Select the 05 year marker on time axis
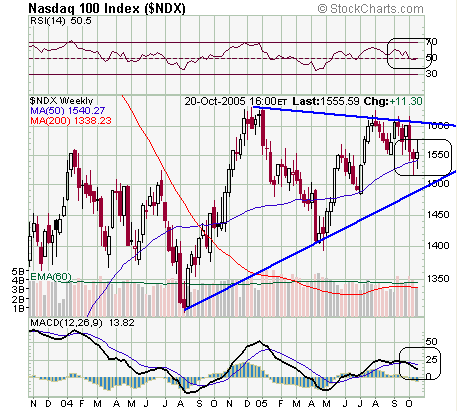Viewport: 457px width, 411px height. [x=262, y=404]
